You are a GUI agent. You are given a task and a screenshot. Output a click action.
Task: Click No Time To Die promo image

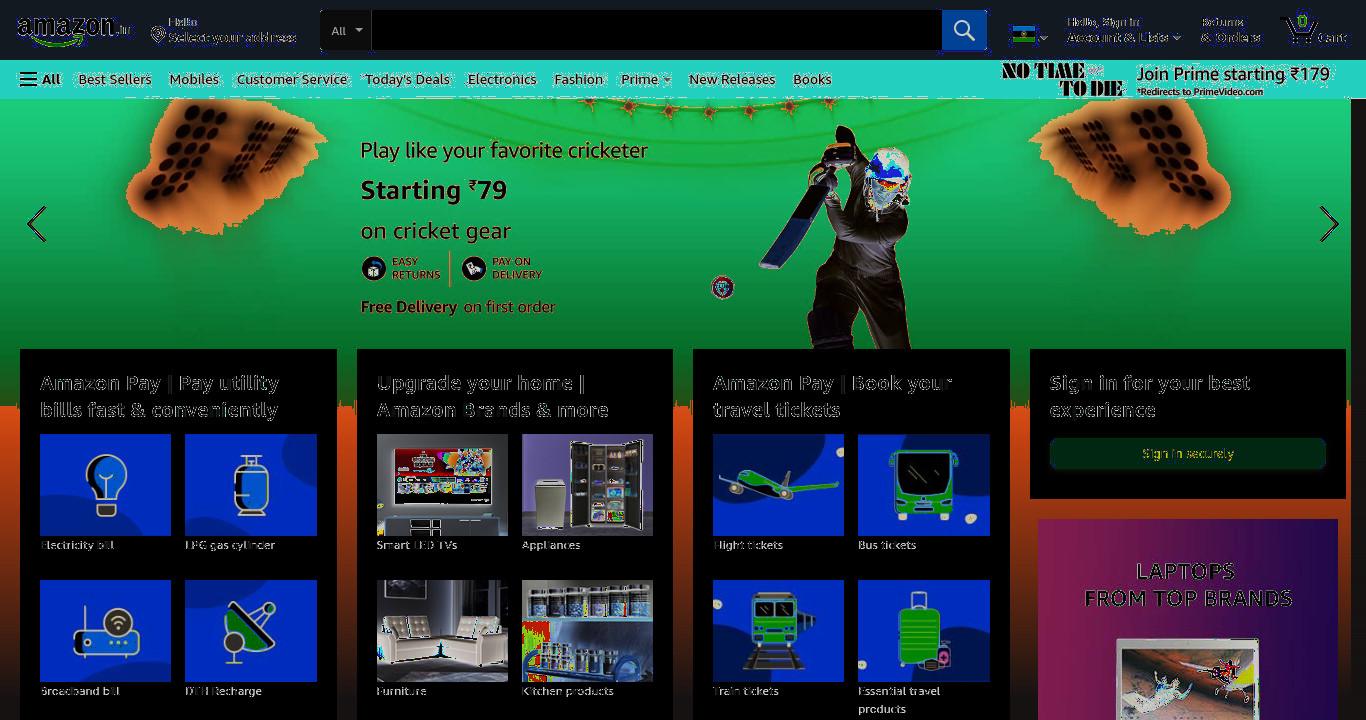1063,79
